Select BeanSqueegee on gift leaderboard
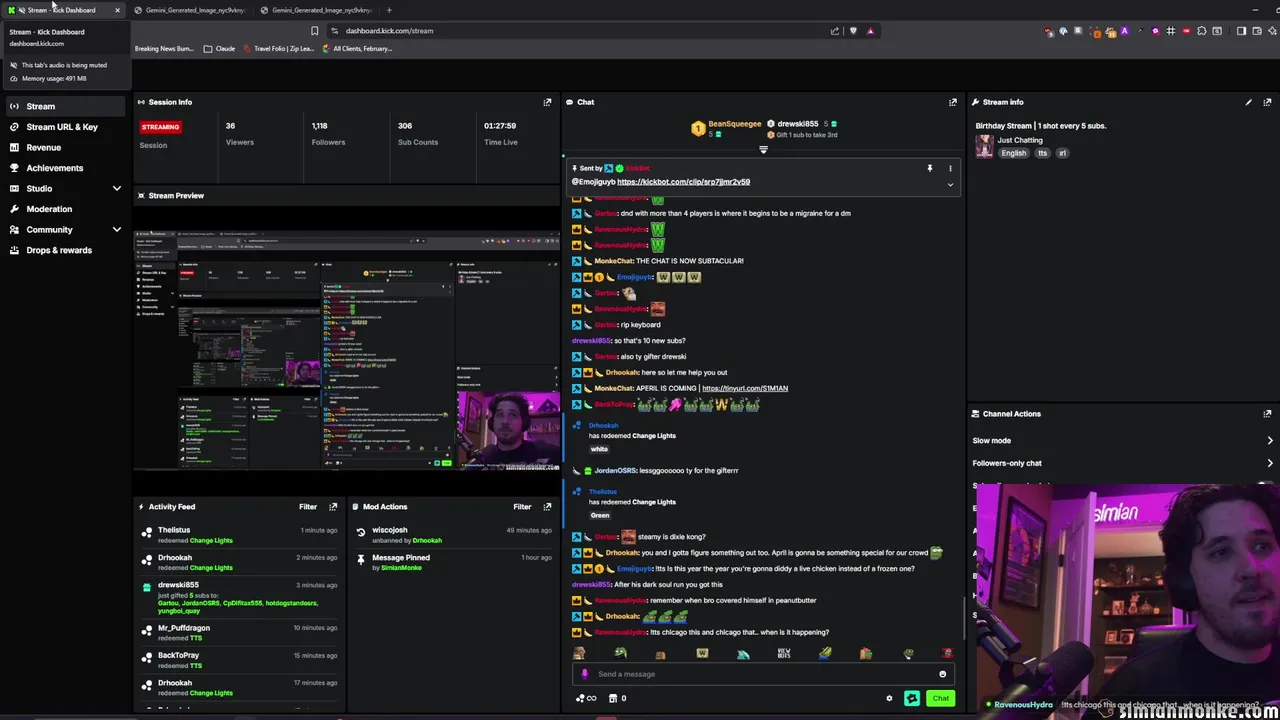The image size is (1280, 720). 735,124
